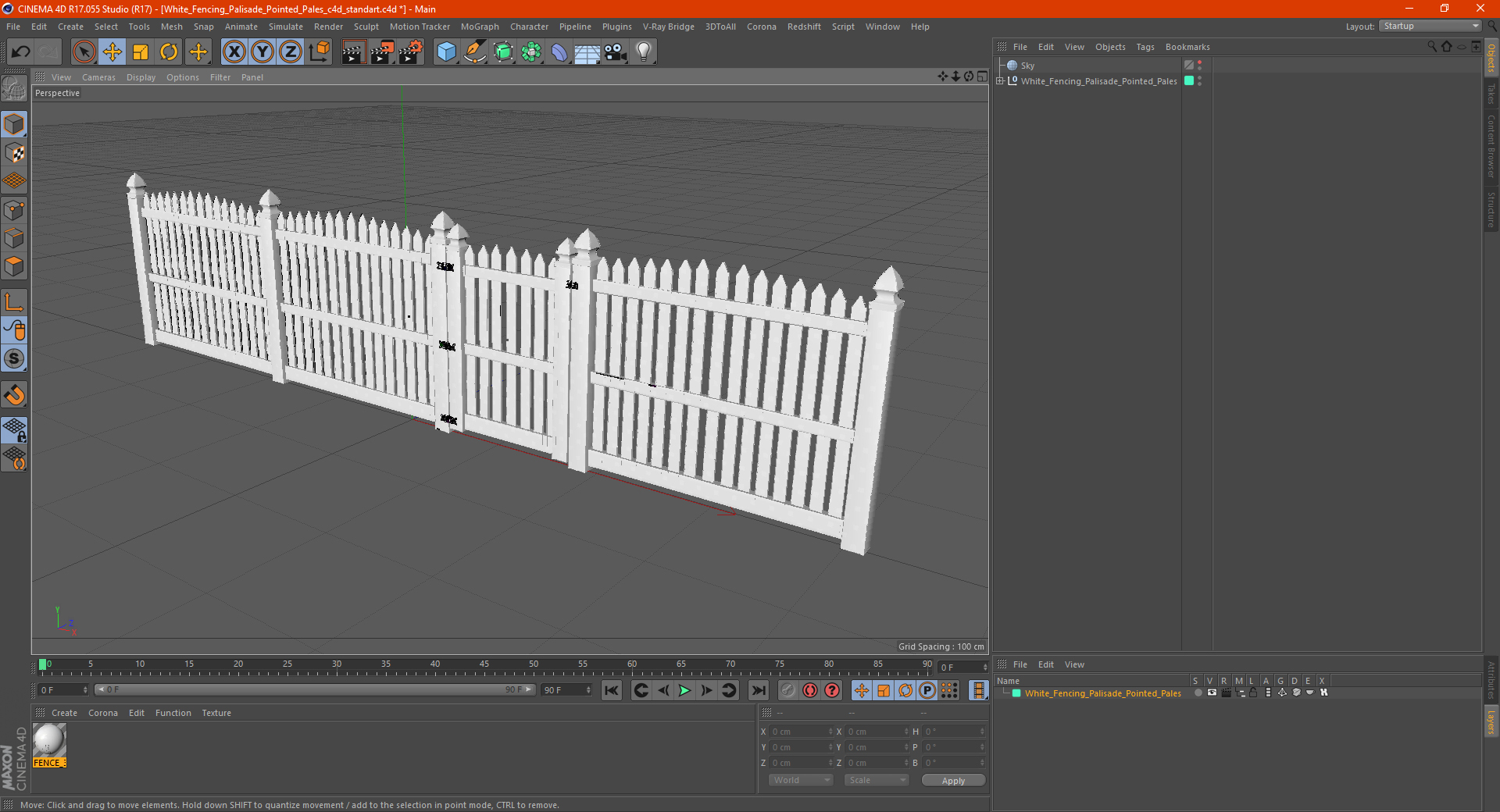Toggle X axis lock
The image size is (1500, 812).
pos(234,52)
